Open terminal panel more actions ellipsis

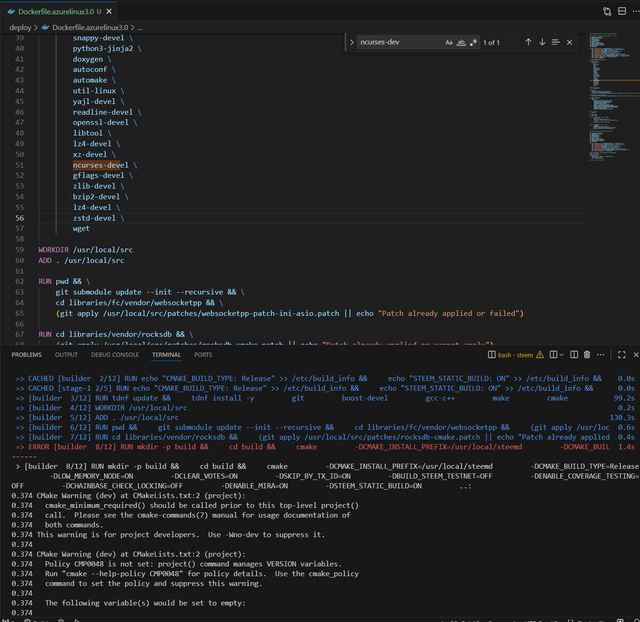[600, 355]
